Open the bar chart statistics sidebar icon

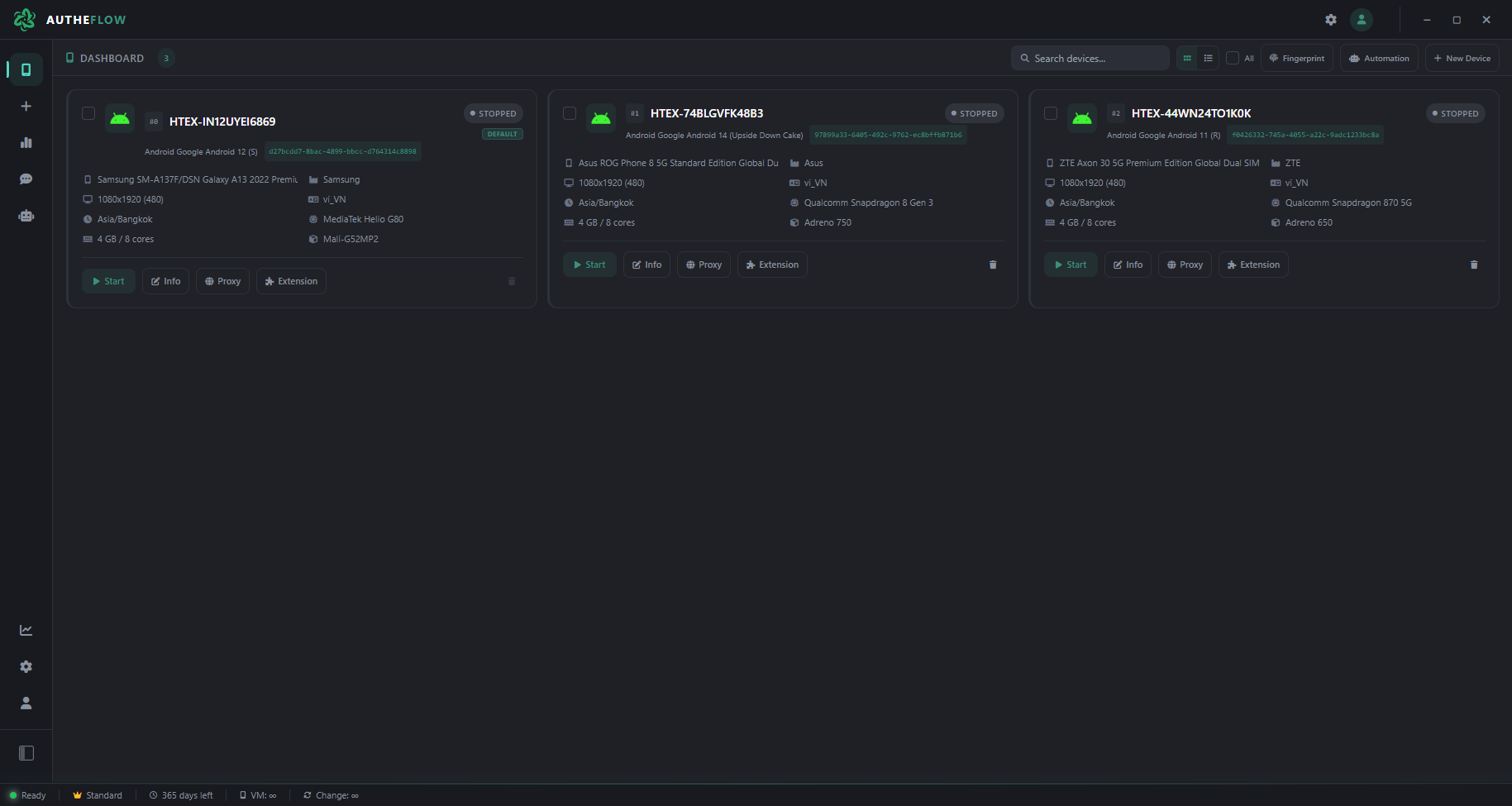[x=26, y=142]
